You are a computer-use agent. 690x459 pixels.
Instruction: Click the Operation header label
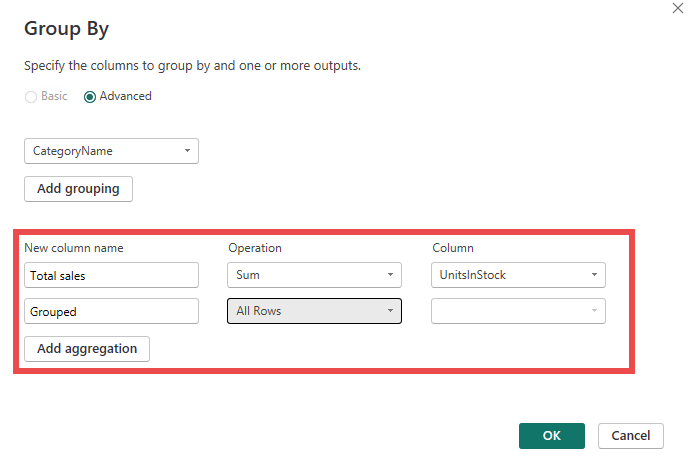[255, 248]
